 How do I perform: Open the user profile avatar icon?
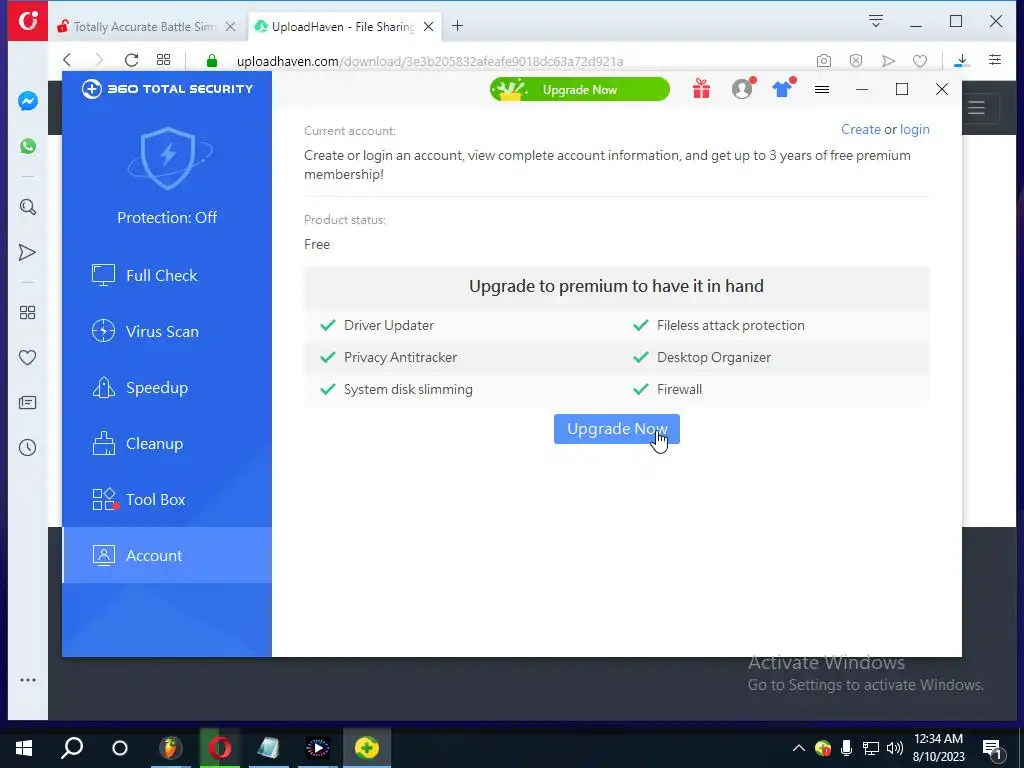[743, 89]
